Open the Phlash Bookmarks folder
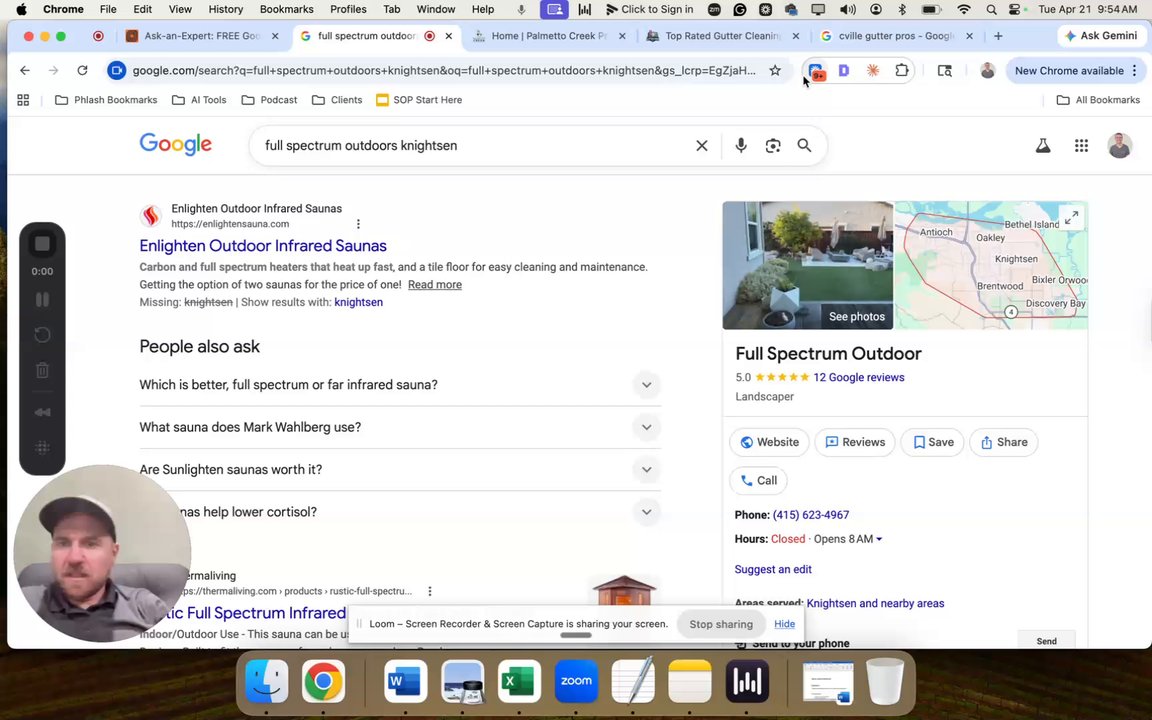The image size is (1152, 720). (106, 100)
